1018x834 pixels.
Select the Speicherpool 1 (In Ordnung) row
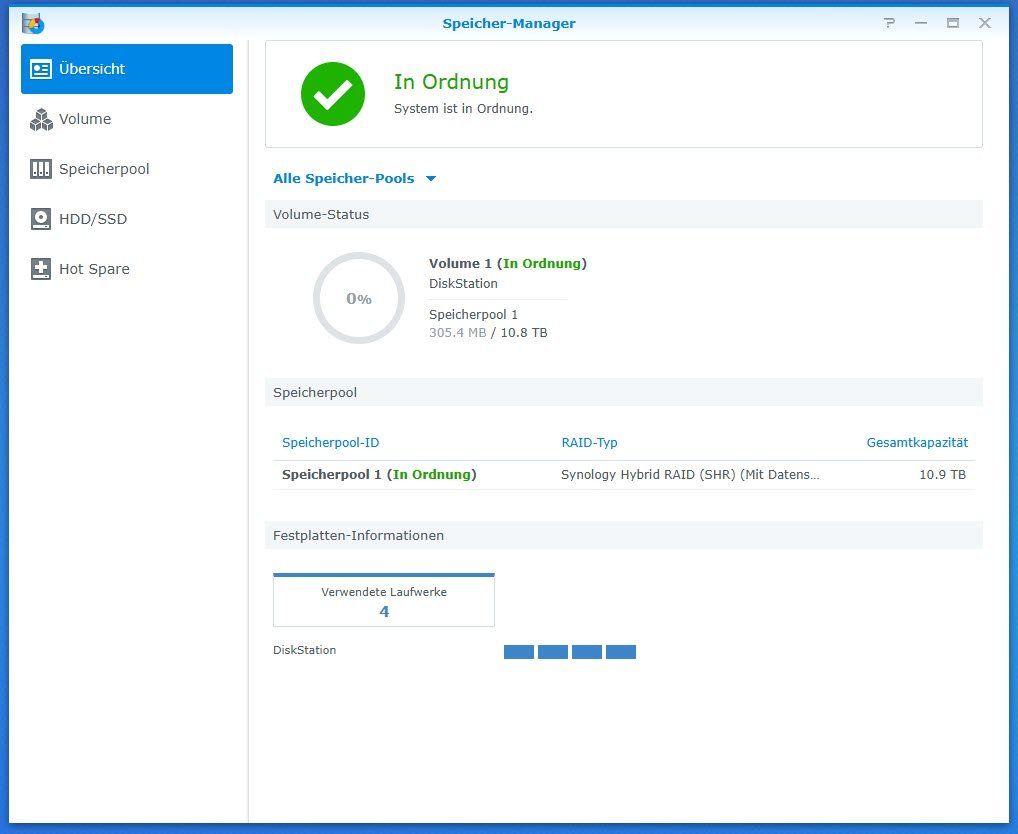pyautogui.click(x=623, y=475)
